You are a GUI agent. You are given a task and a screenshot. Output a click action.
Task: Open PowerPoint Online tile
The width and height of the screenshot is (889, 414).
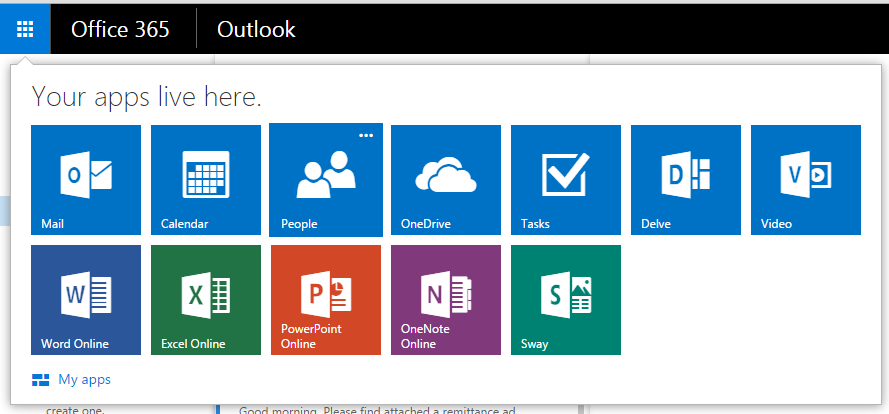[x=326, y=300]
